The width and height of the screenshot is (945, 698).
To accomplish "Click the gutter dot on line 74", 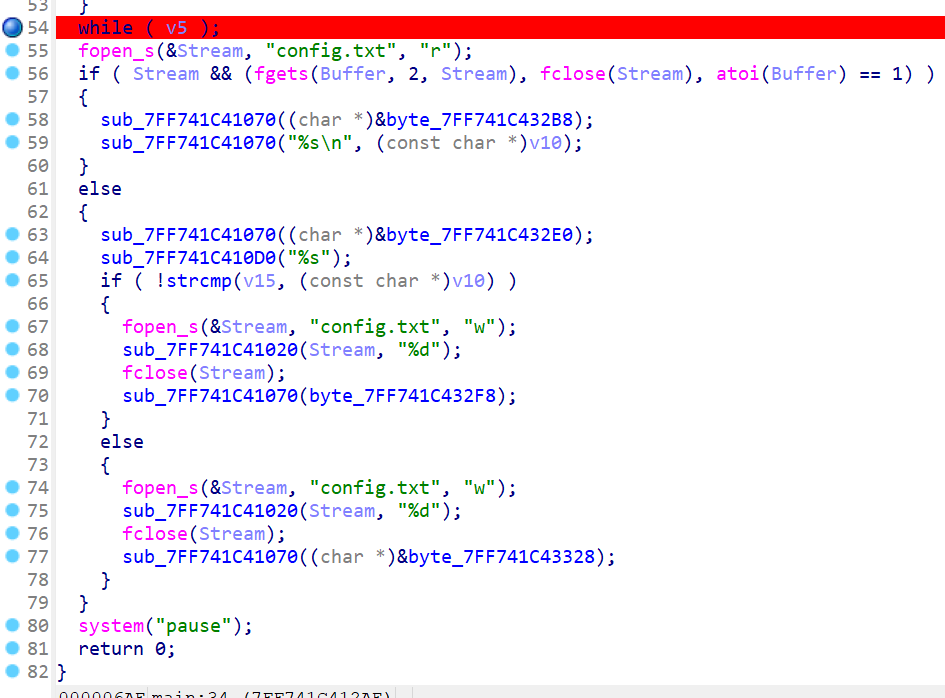I will 12,487.
